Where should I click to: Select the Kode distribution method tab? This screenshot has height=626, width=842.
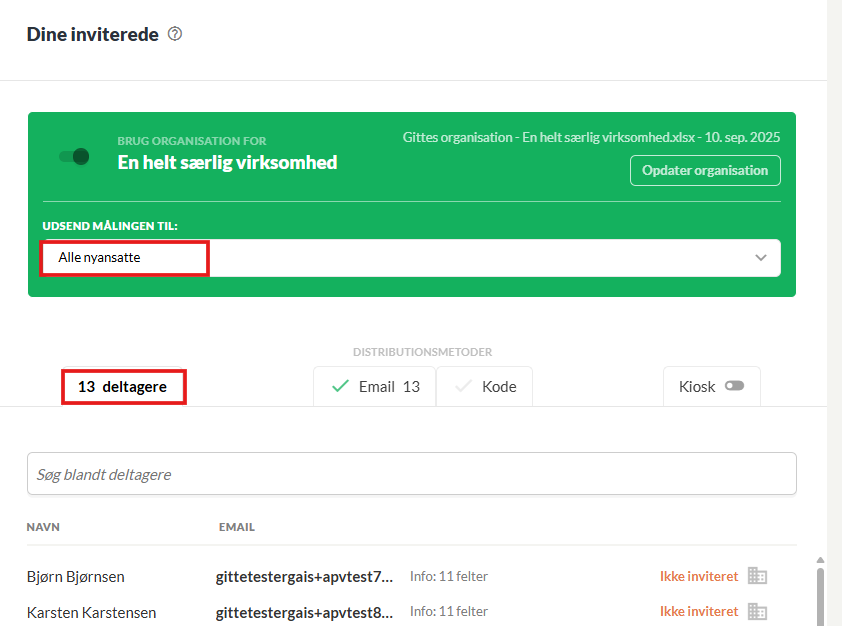click(x=484, y=387)
